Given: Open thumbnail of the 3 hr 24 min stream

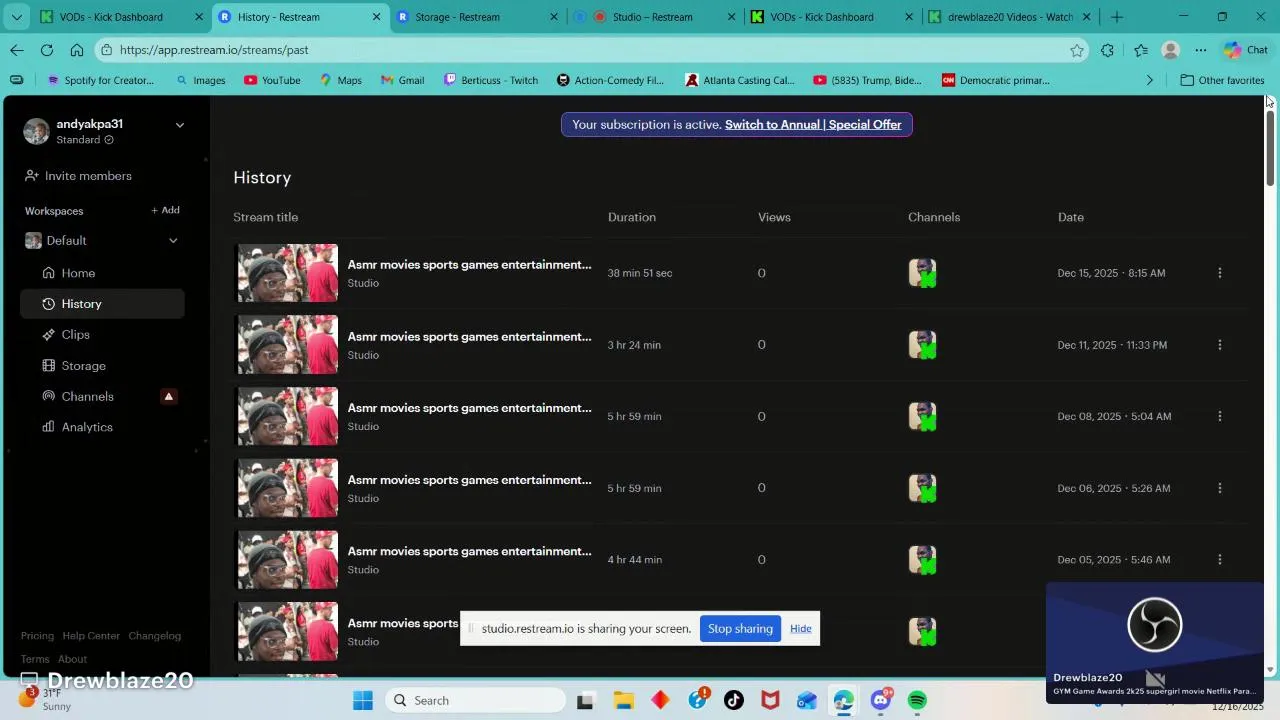Looking at the screenshot, I should pos(287,345).
